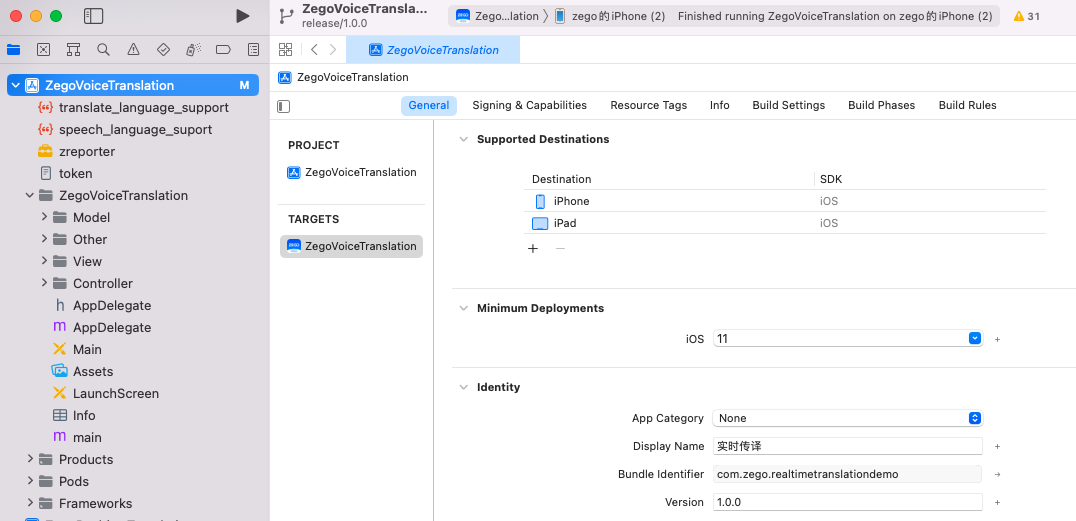Screen dimensions: 1076x521
Task: Open the Debug navigator spray icon
Action: coord(194,49)
